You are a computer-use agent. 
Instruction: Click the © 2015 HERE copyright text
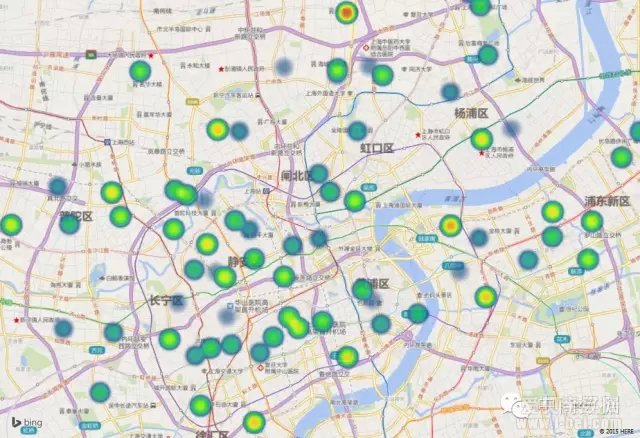[617, 431]
